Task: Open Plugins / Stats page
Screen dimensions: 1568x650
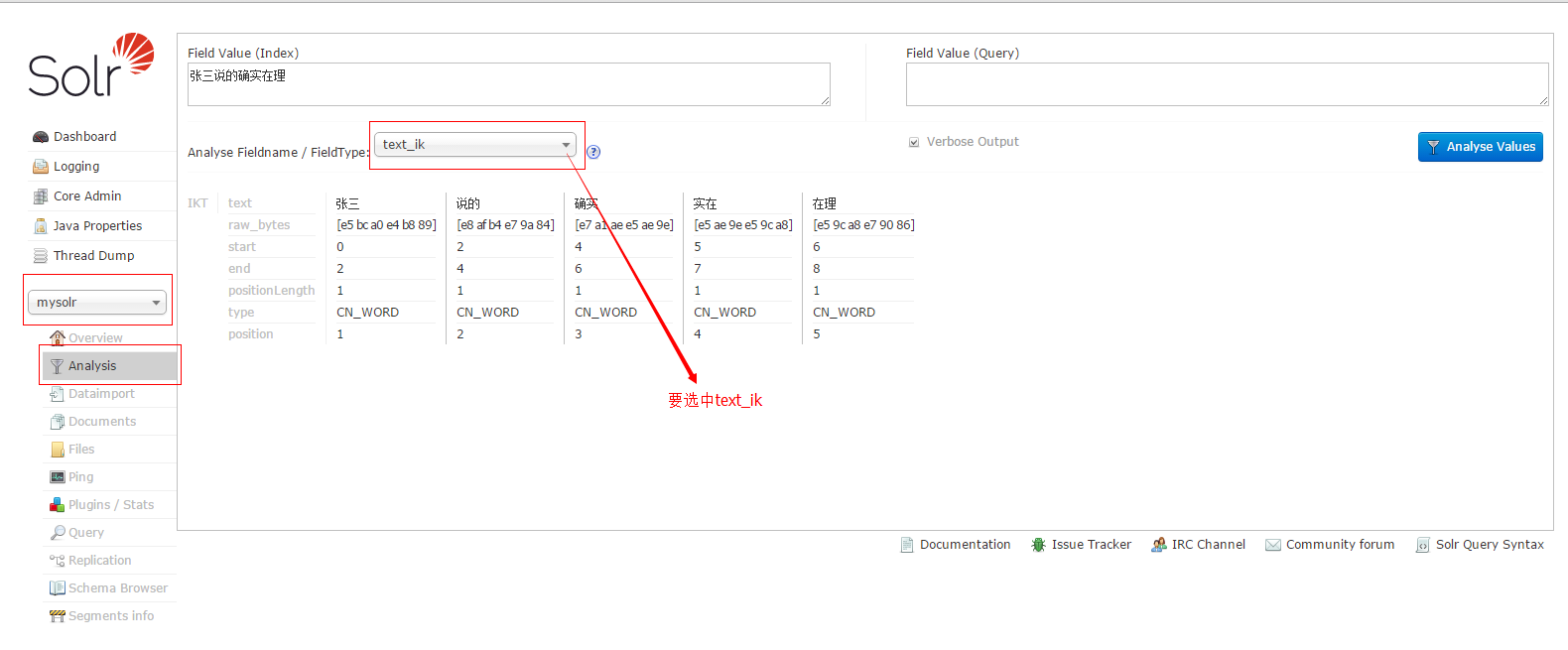Action: click(111, 505)
